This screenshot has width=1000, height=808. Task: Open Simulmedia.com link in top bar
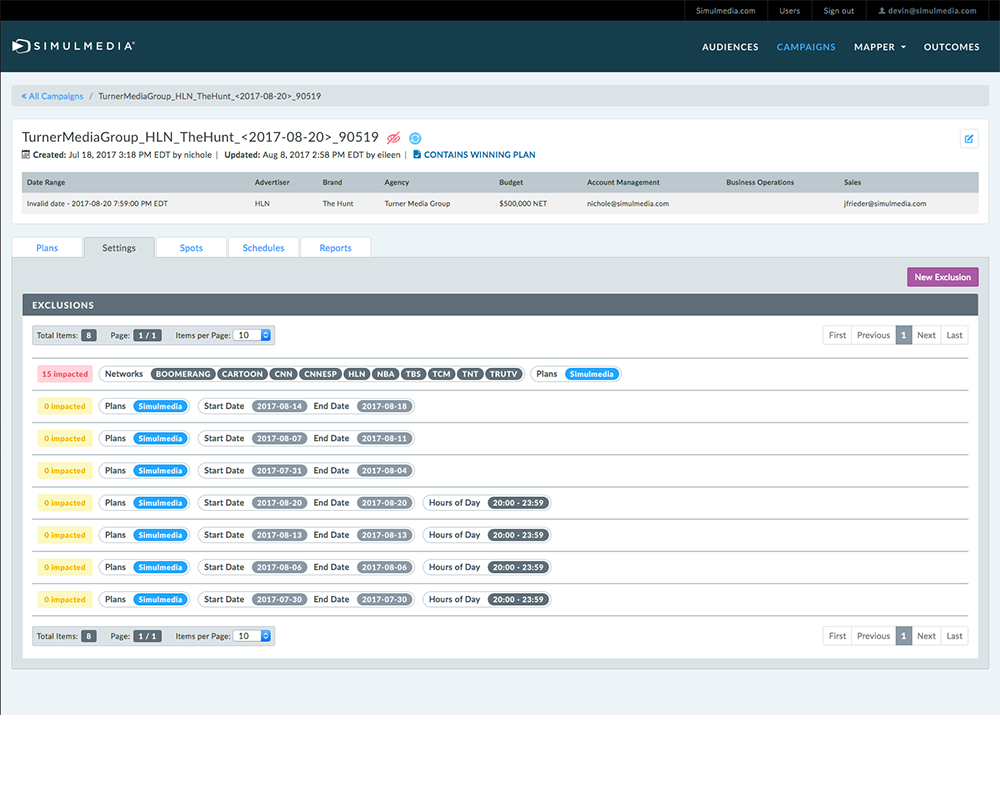725,11
